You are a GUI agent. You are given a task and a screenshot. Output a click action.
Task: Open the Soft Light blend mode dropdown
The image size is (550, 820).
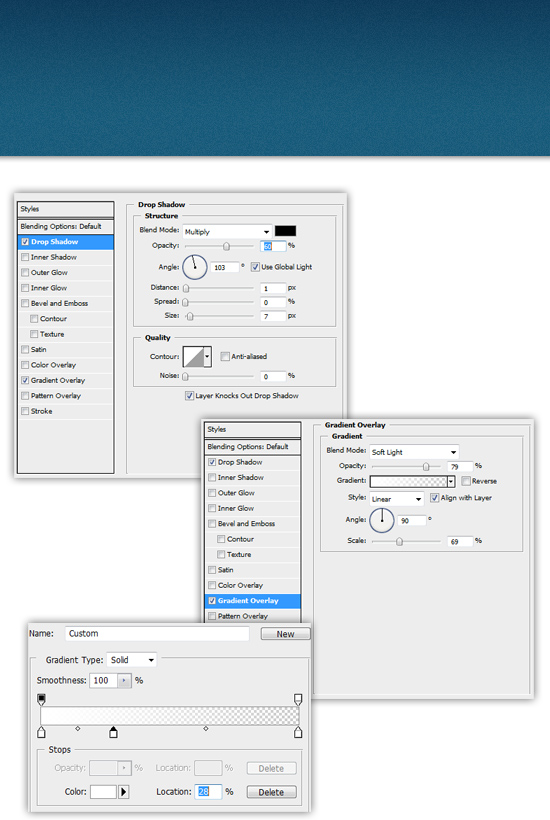[x=414, y=452]
